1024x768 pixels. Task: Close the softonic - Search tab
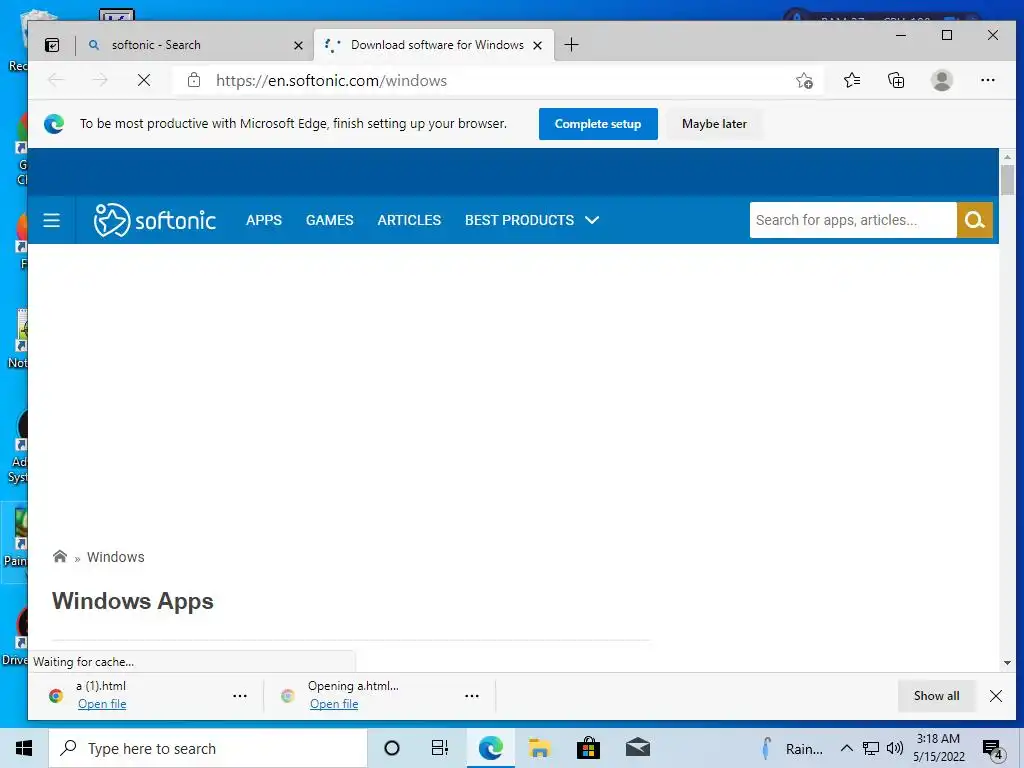click(x=298, y=45)
